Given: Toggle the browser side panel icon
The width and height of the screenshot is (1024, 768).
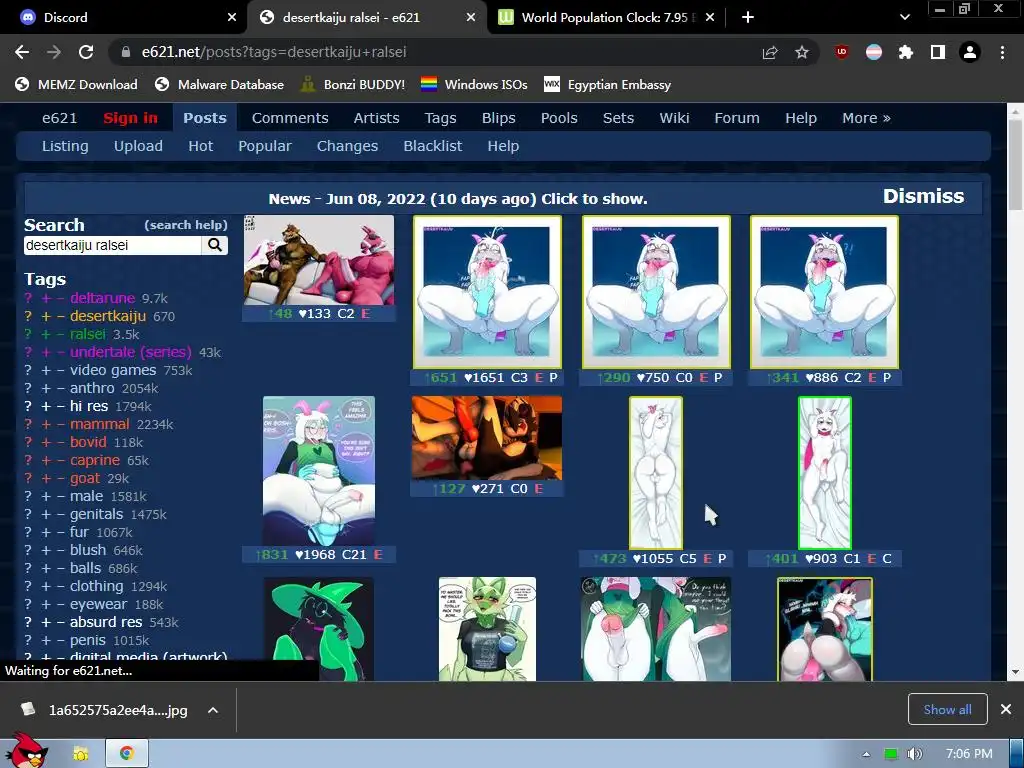Looking at the screenshot, I should (938, 52).
